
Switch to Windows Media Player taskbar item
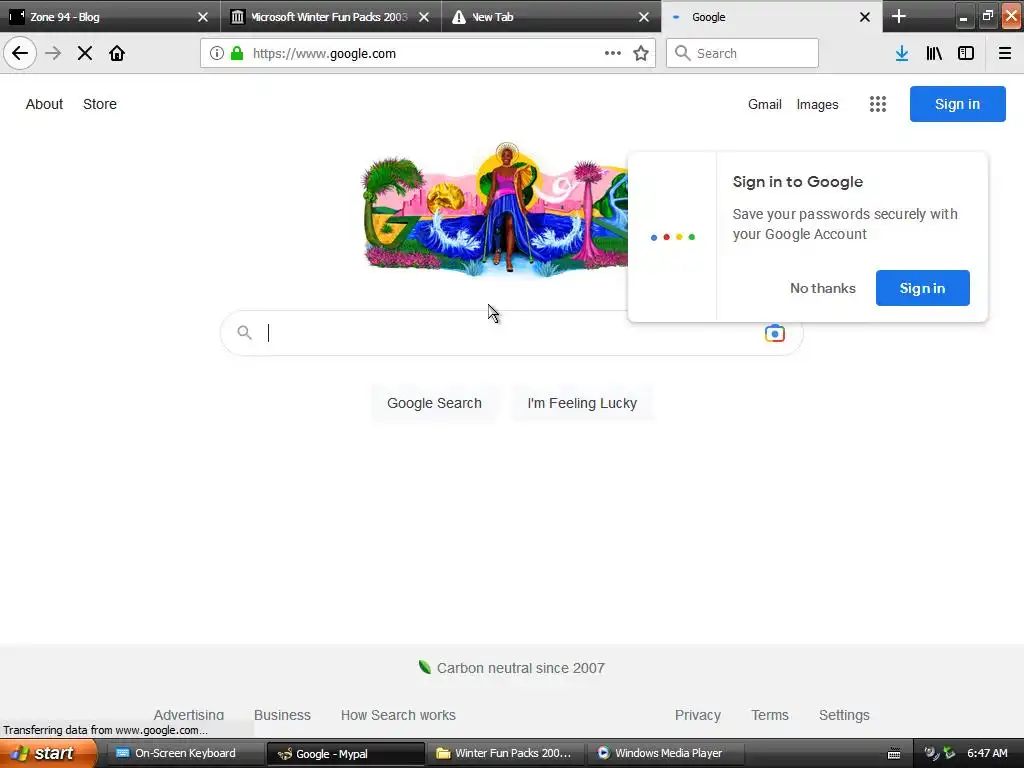click(x=664, y=753)
